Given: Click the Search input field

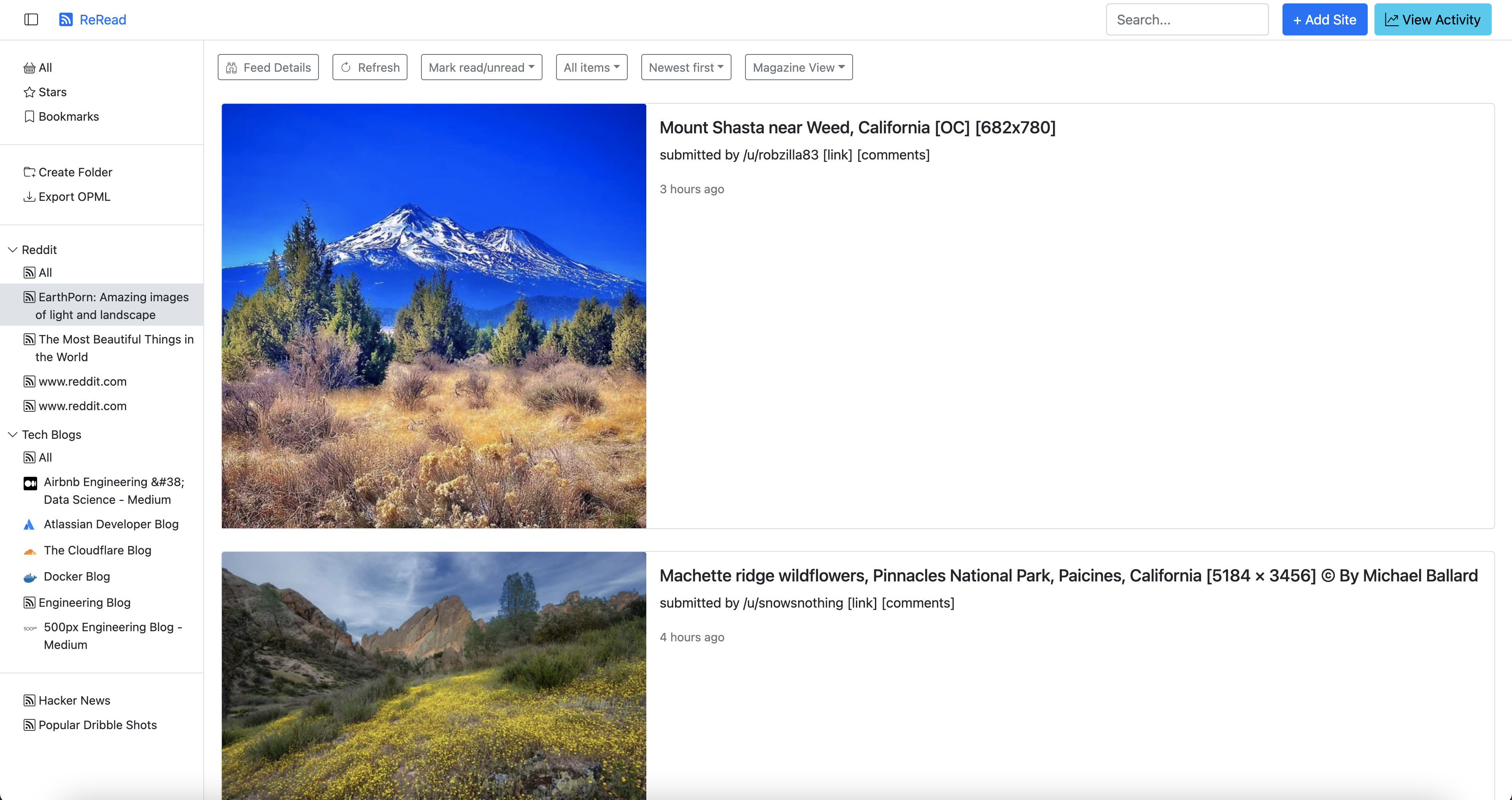Looking at the screenshot, I should pyautogui.click(x=1187, y=19).
